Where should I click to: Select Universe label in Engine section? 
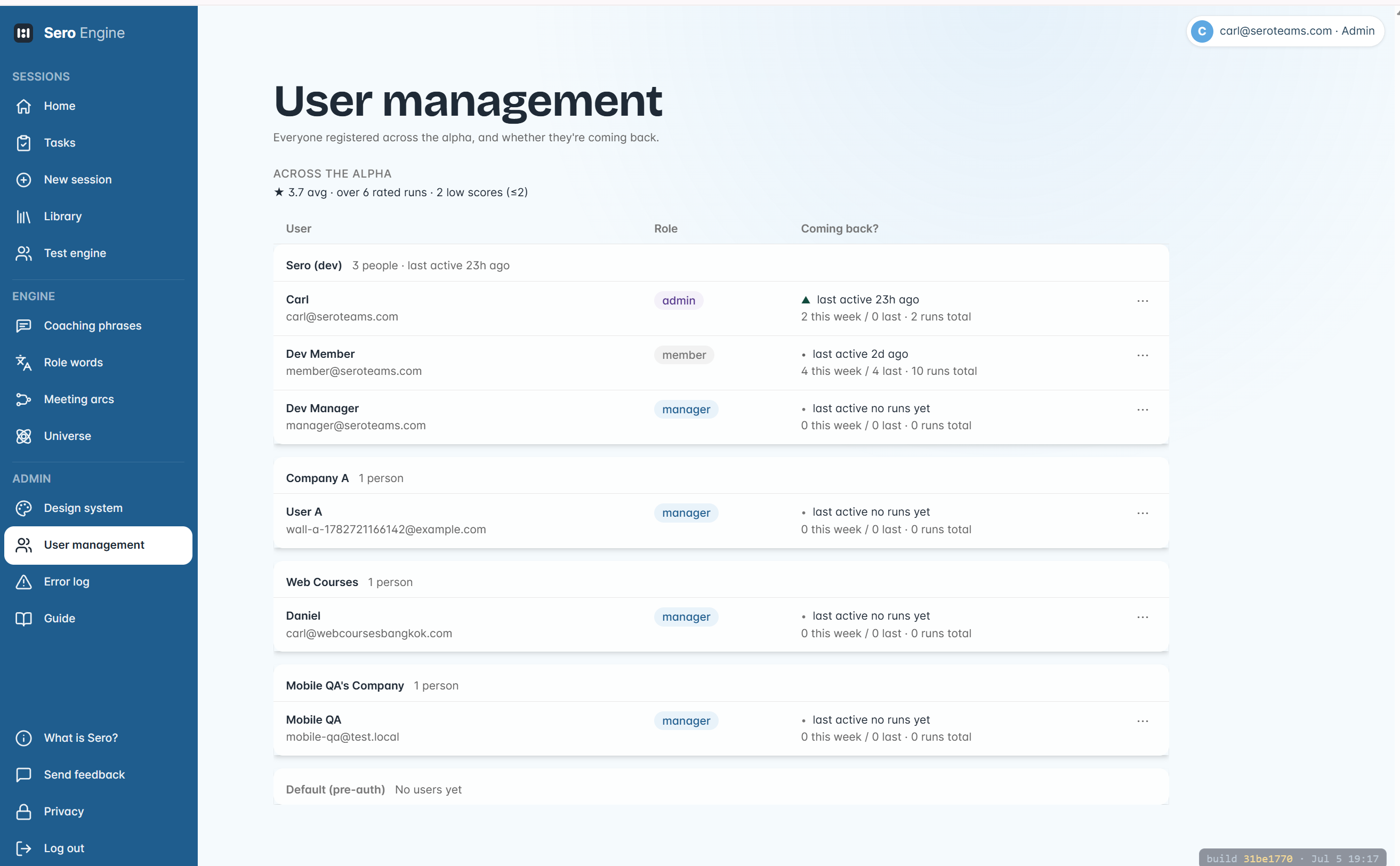[68, 436]
